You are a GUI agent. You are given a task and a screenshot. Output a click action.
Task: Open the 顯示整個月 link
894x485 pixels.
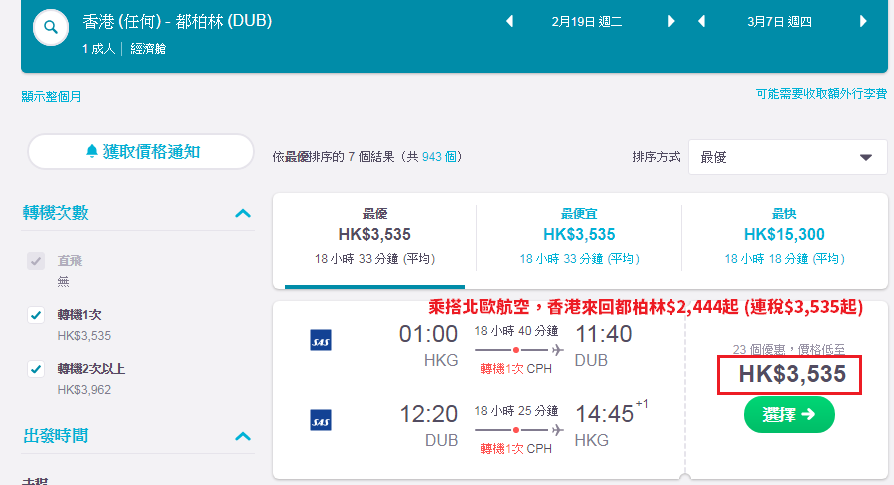51,96
